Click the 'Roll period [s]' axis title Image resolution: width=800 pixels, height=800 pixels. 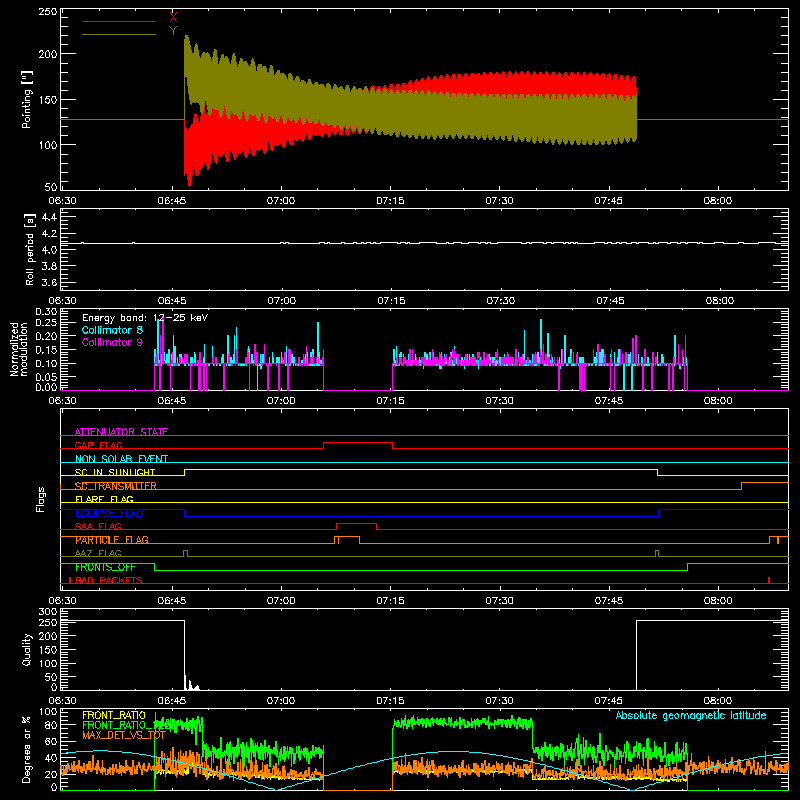(x=30, y=249)
